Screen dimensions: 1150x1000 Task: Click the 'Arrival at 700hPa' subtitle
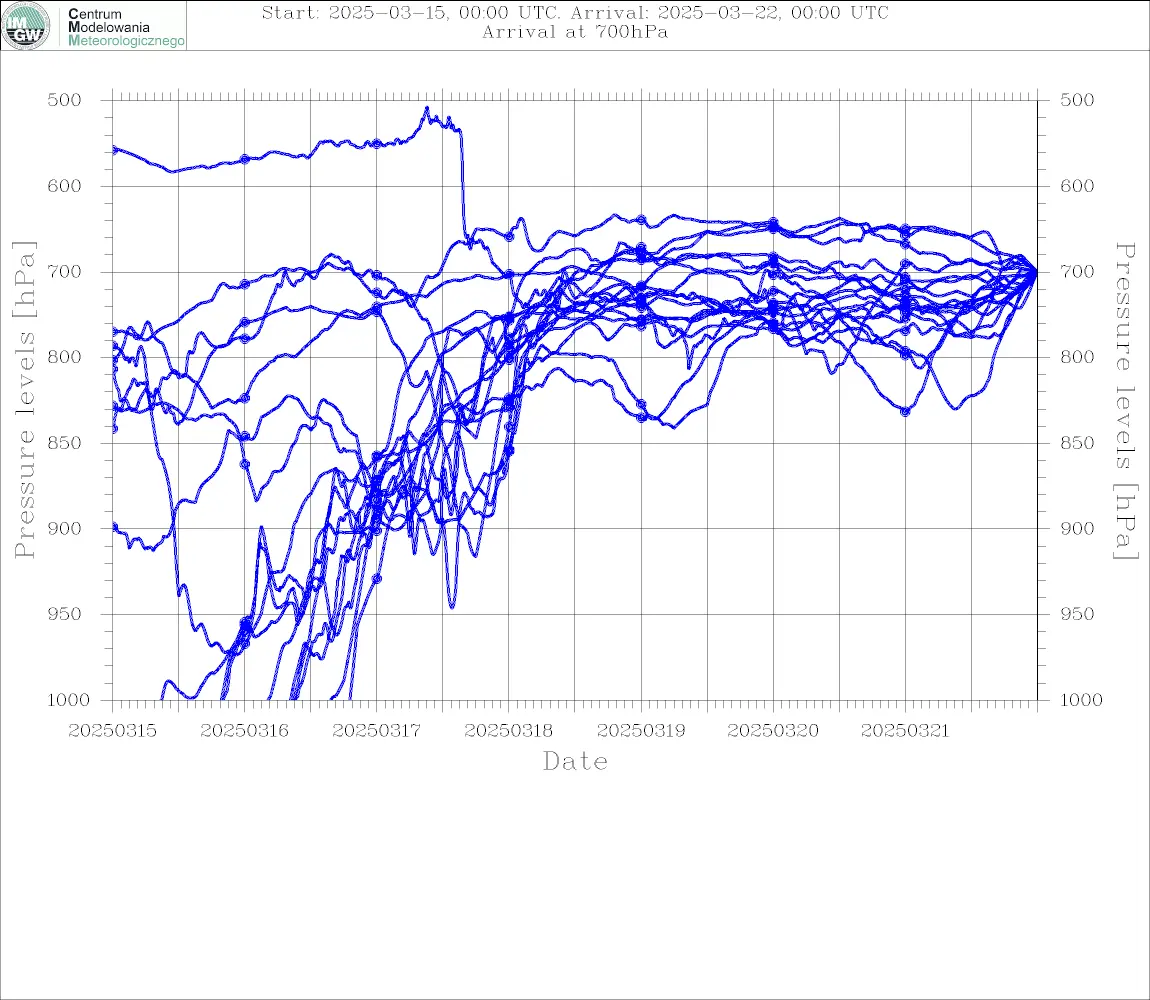(x=575, y=32)
